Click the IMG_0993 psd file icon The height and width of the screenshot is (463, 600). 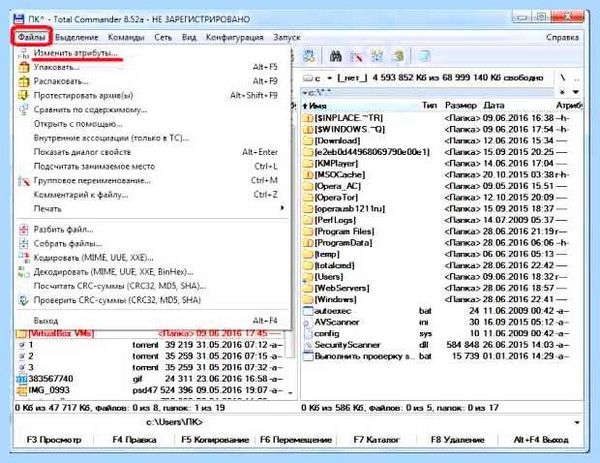(x=21, y=390)
